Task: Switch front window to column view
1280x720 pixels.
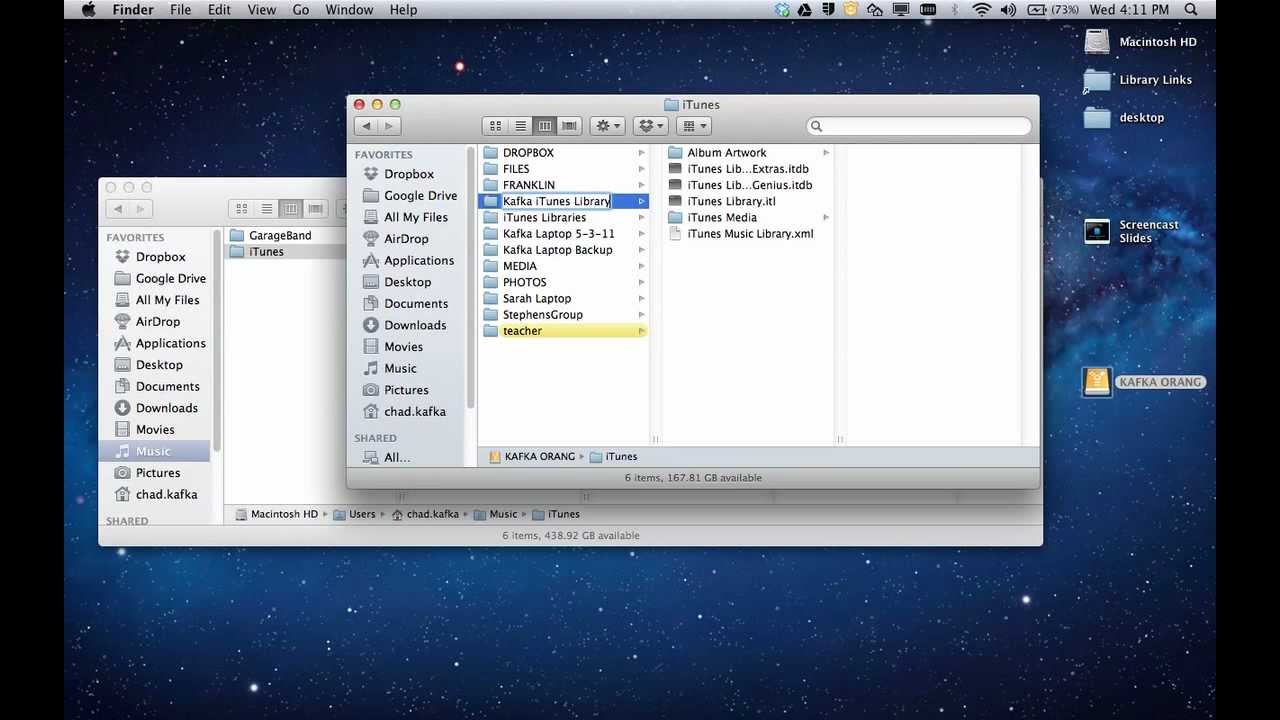Action: click(545, 126)
